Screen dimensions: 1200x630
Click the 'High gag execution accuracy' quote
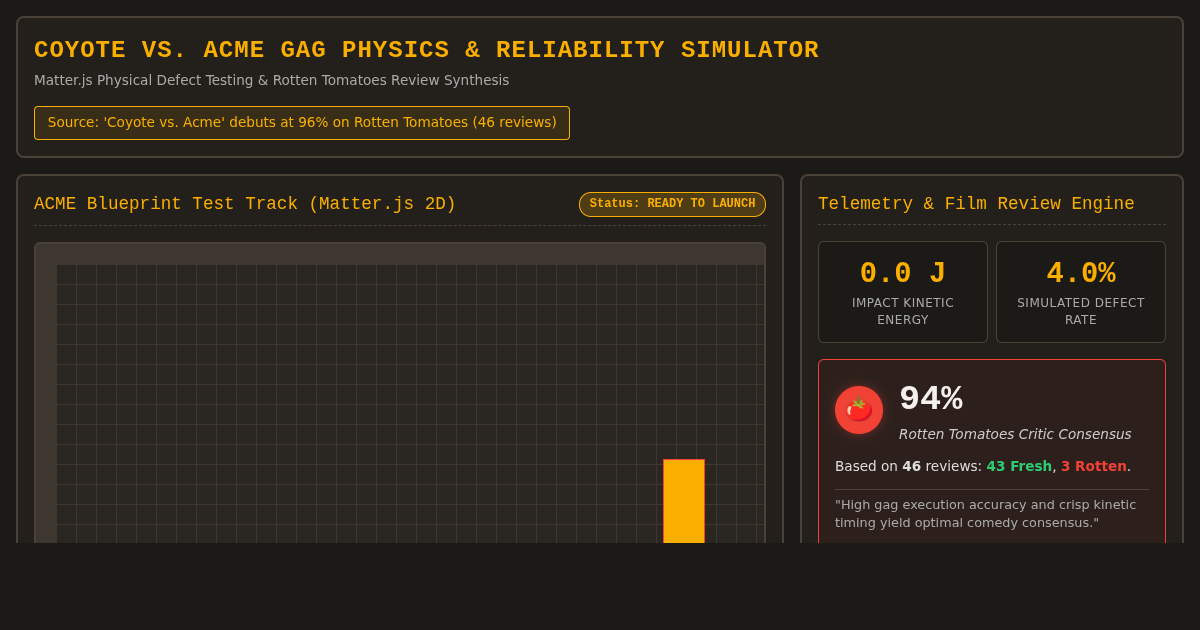pos(985,513)
